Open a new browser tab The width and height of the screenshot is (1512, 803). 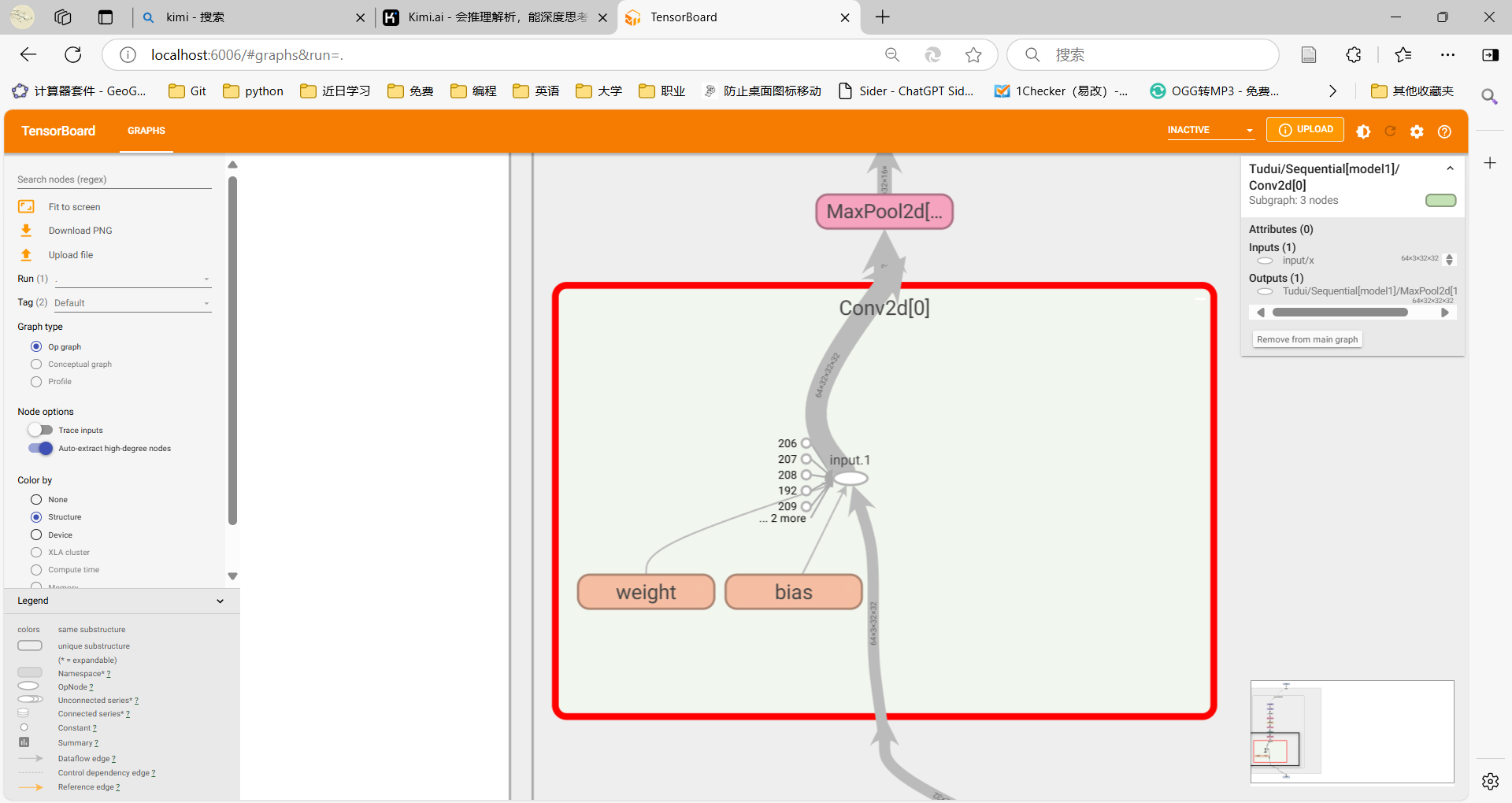pos(883,17)
